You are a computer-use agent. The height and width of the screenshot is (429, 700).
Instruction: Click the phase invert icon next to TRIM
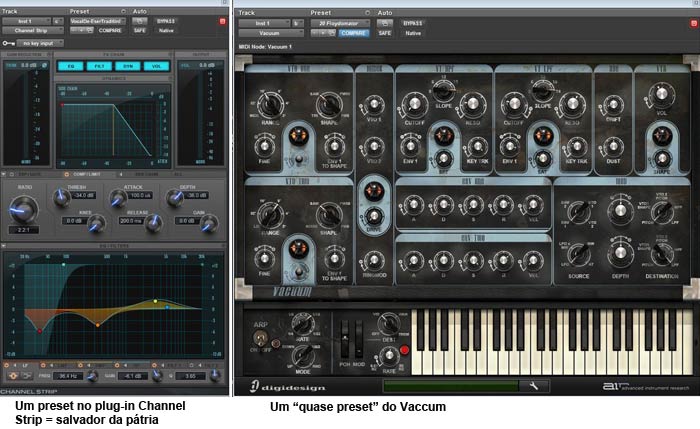(x=44, y=65)
